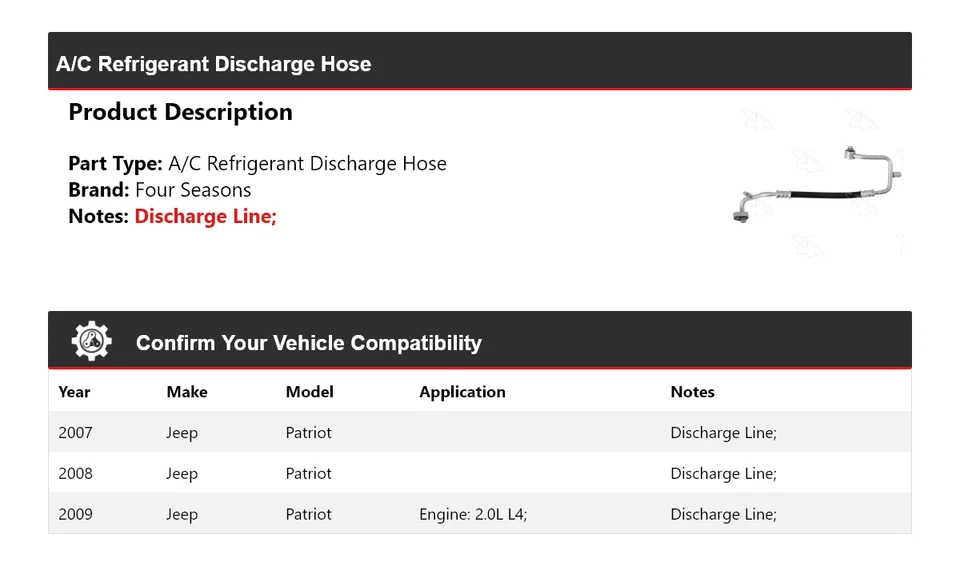This screenshot has height=566, width=960.
Task: Click the A/C Refrigerant Discharge Hose title bar
Action: pos(213,64)
